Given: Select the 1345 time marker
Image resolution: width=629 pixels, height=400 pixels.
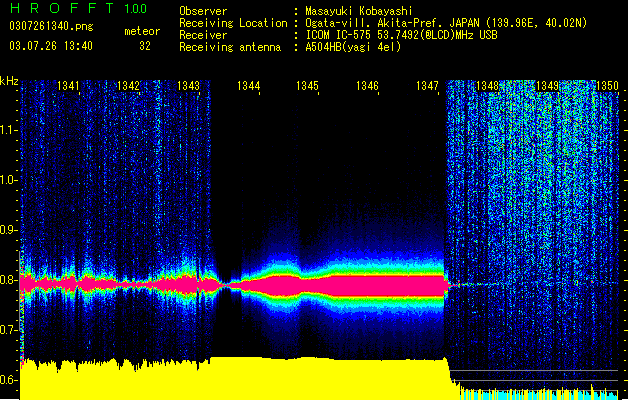Looking at the screenshot, I should pyautogui.click(x=307, y=86).
